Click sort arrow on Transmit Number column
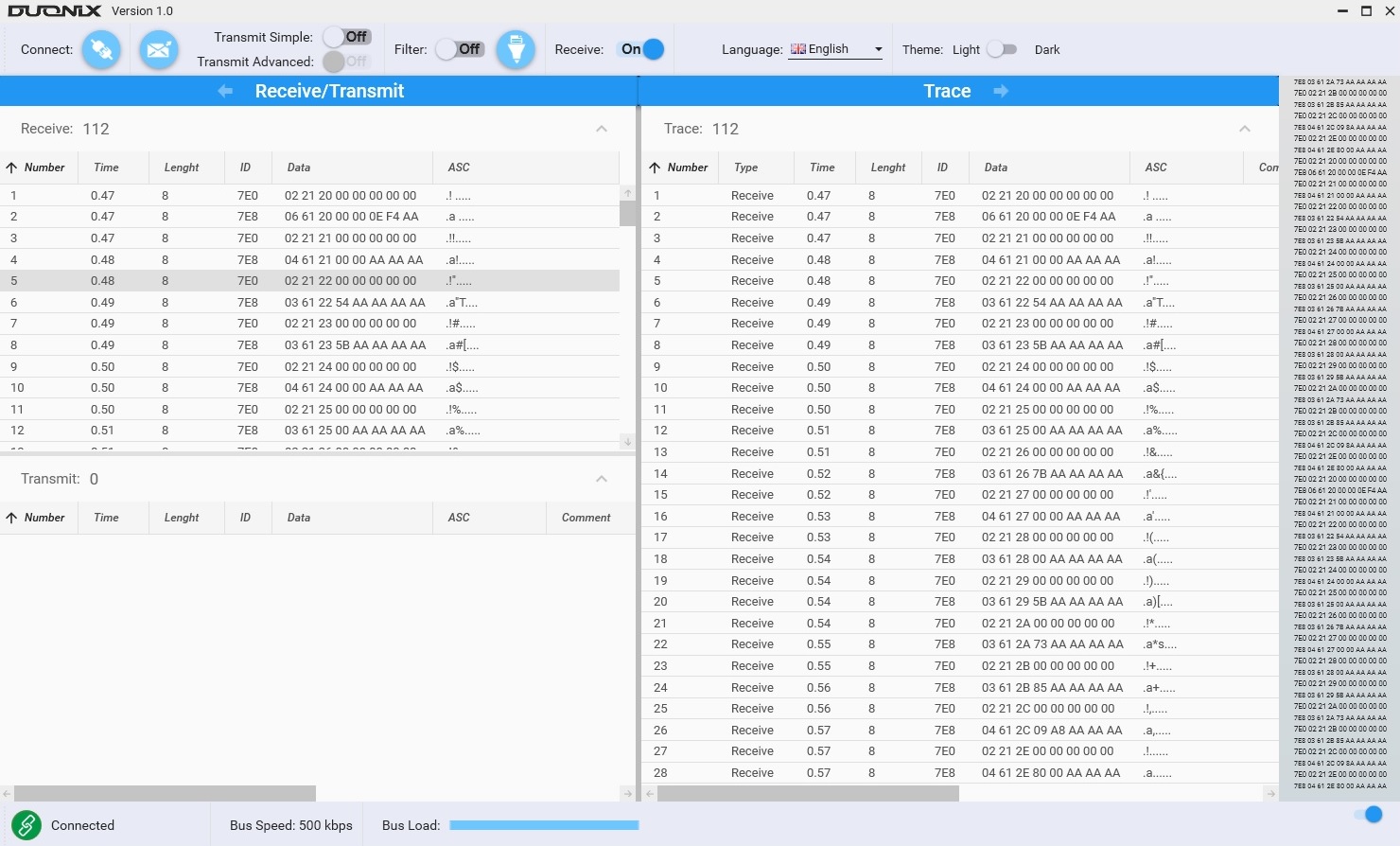Viewport: 1400px width, 846px height. 11,518
